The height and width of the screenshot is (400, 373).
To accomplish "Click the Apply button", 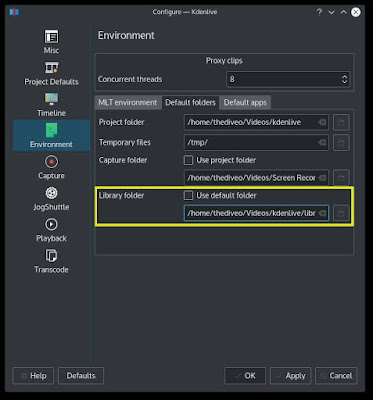I will tap(290, 376).
